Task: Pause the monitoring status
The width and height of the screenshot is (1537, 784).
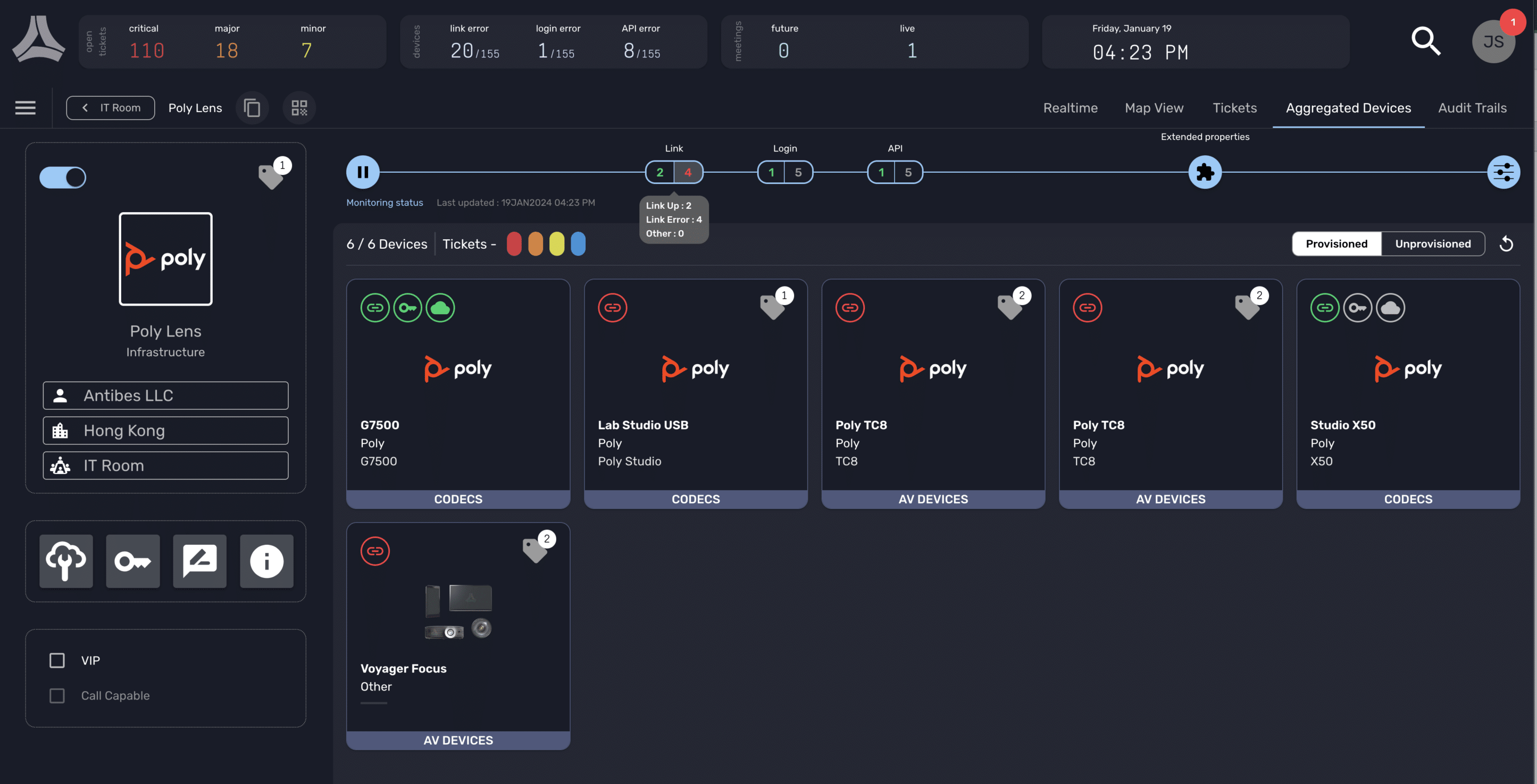Action: pos(362,172)
